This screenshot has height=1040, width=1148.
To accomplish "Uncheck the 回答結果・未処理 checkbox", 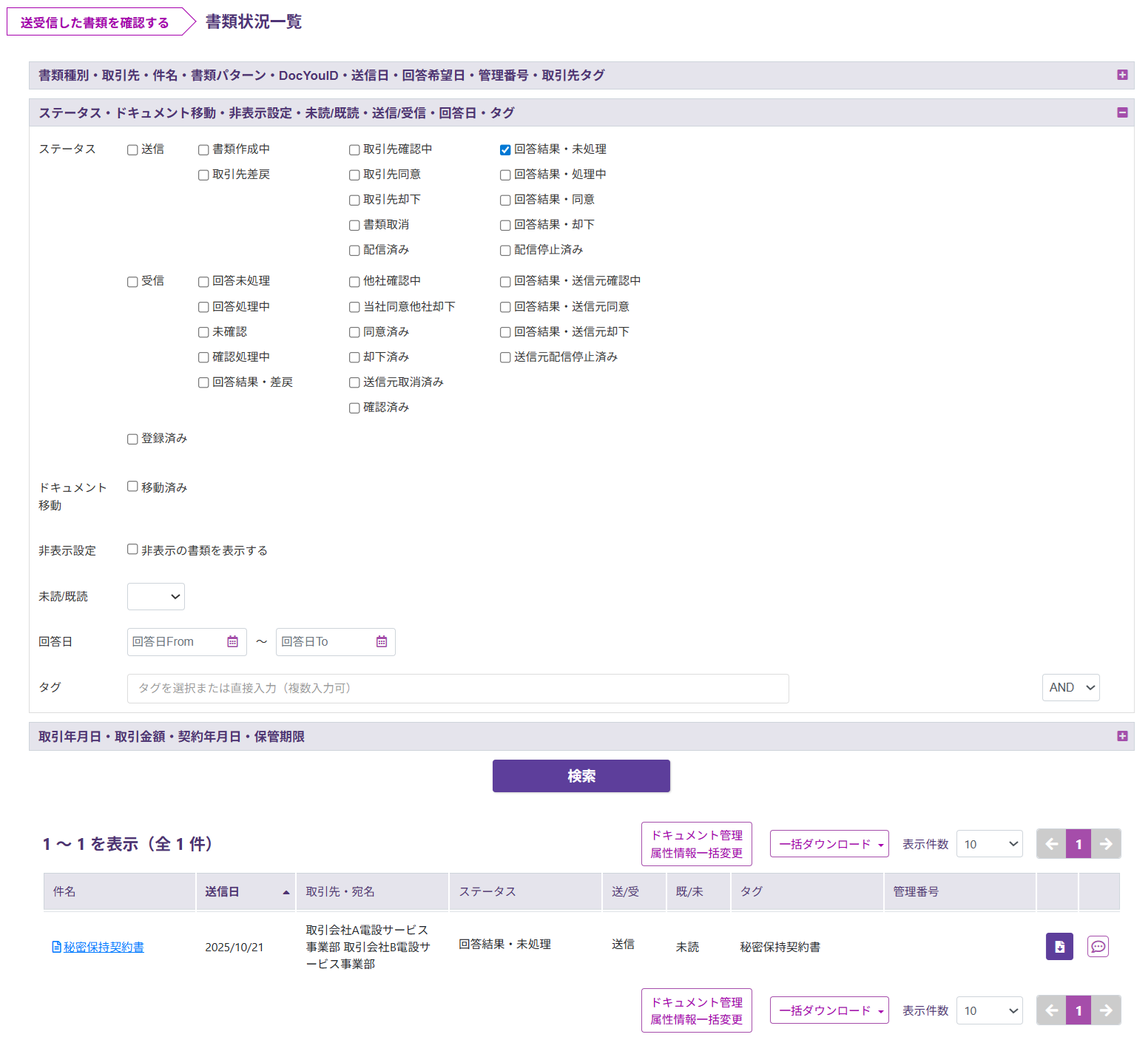I will pos(505,150).
